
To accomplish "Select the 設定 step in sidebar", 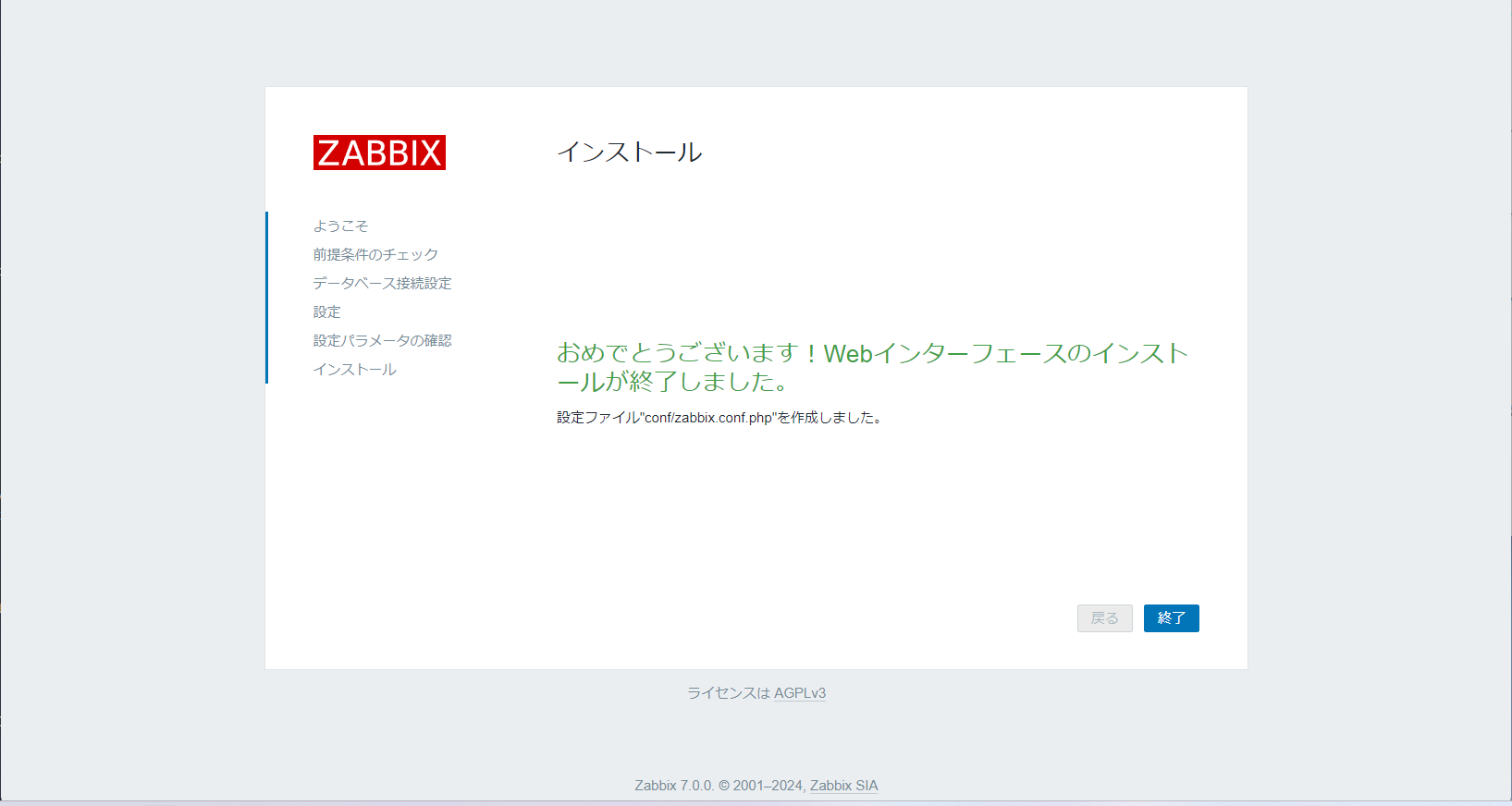I will [x=326, y=311].
